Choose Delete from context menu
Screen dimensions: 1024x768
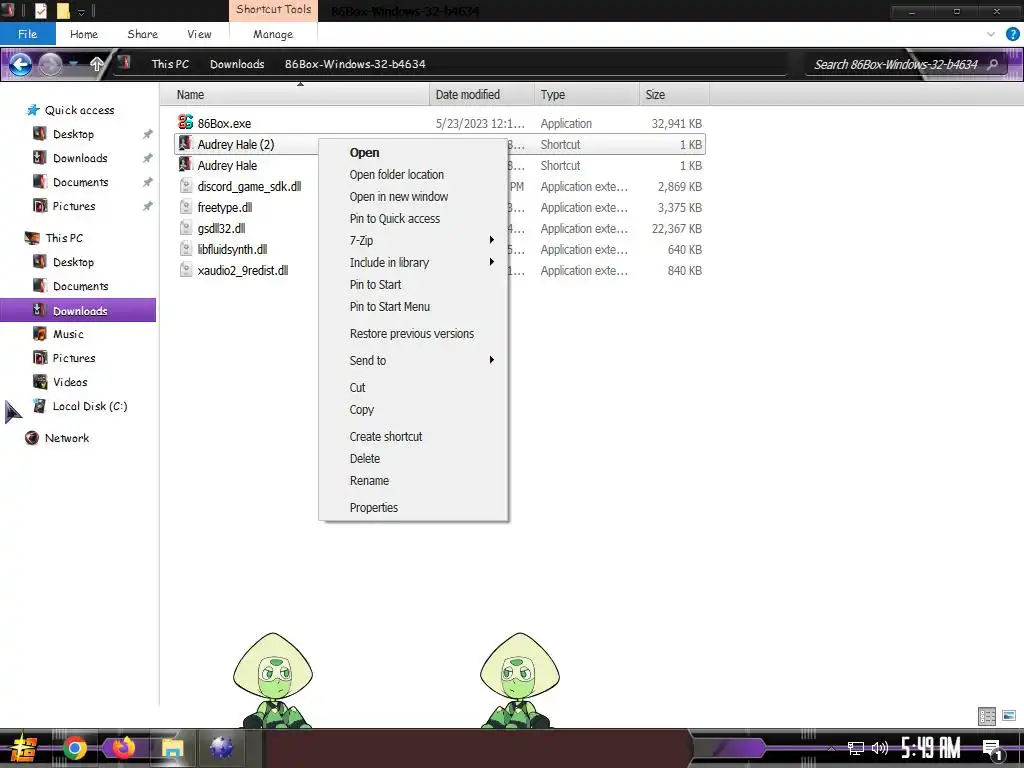coord(364,458)
